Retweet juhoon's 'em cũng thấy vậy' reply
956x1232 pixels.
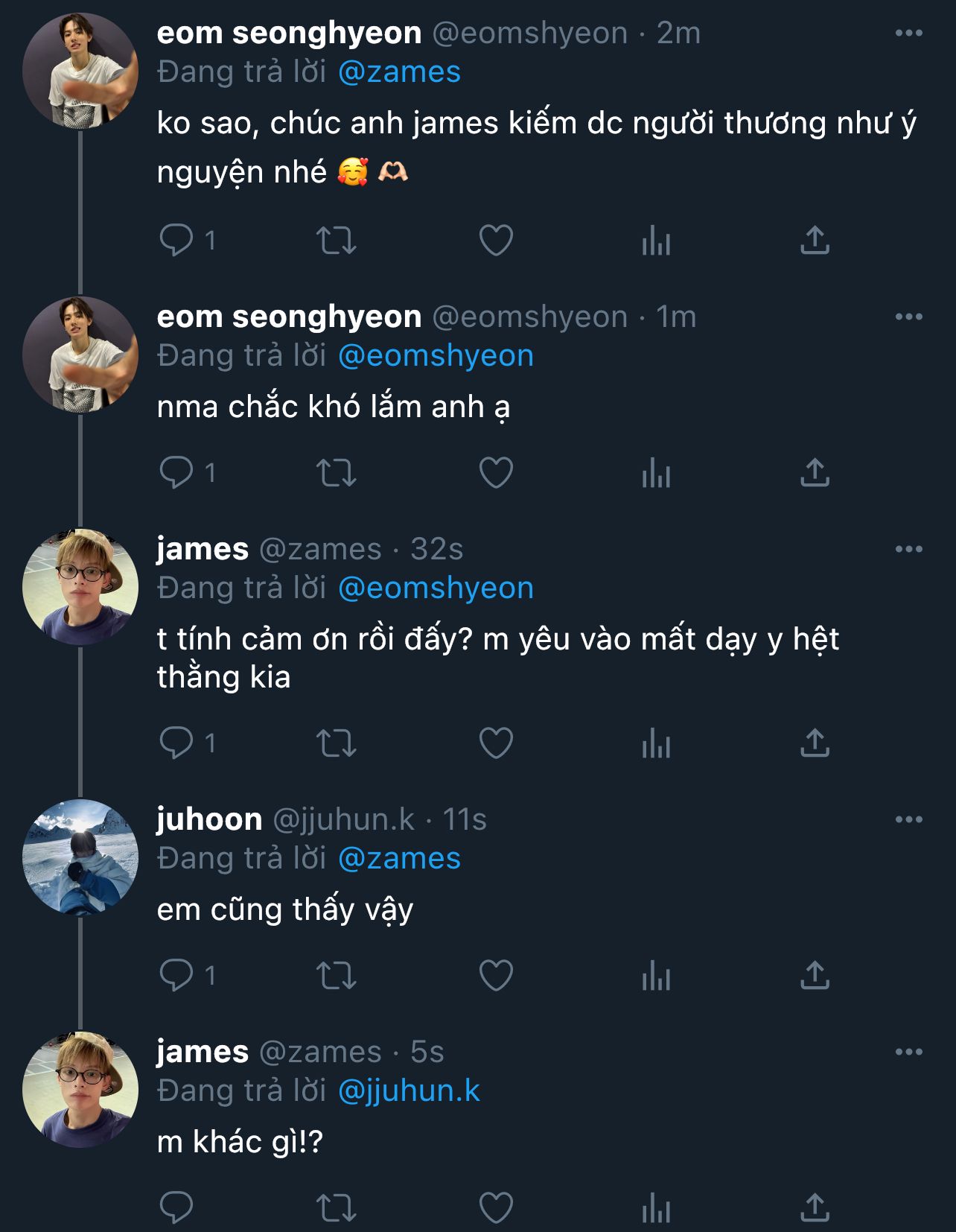337,975
